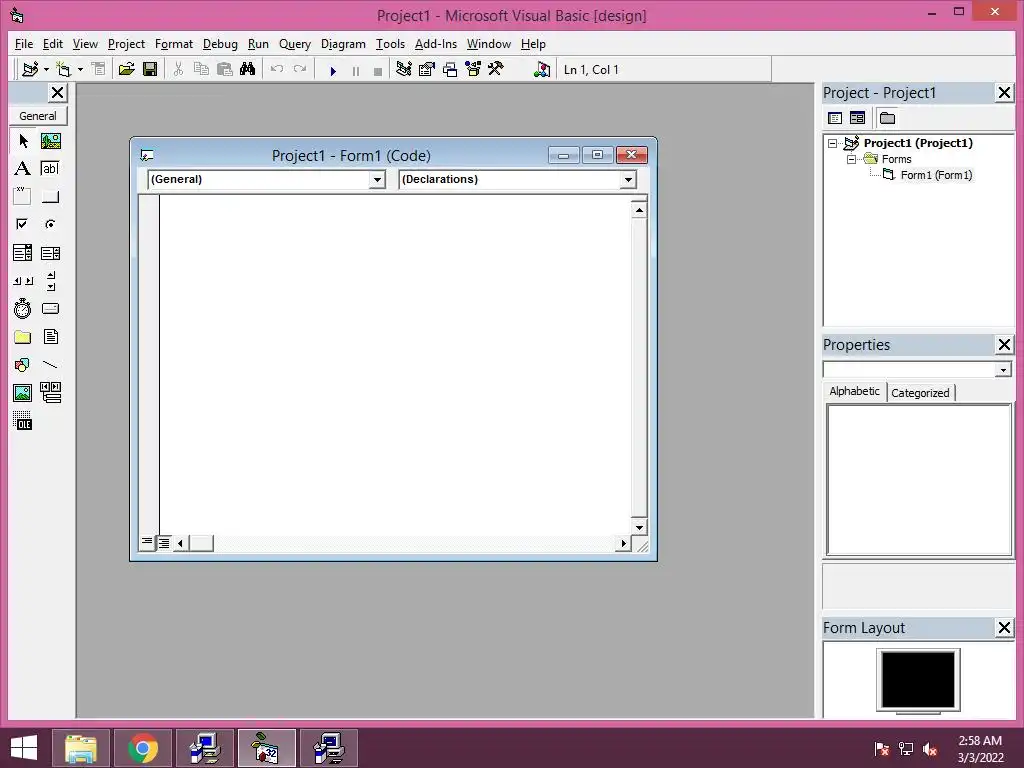Select the CheckBox control tool
The width and height of the screenshot is (1024, 768).
pos(22,224)
